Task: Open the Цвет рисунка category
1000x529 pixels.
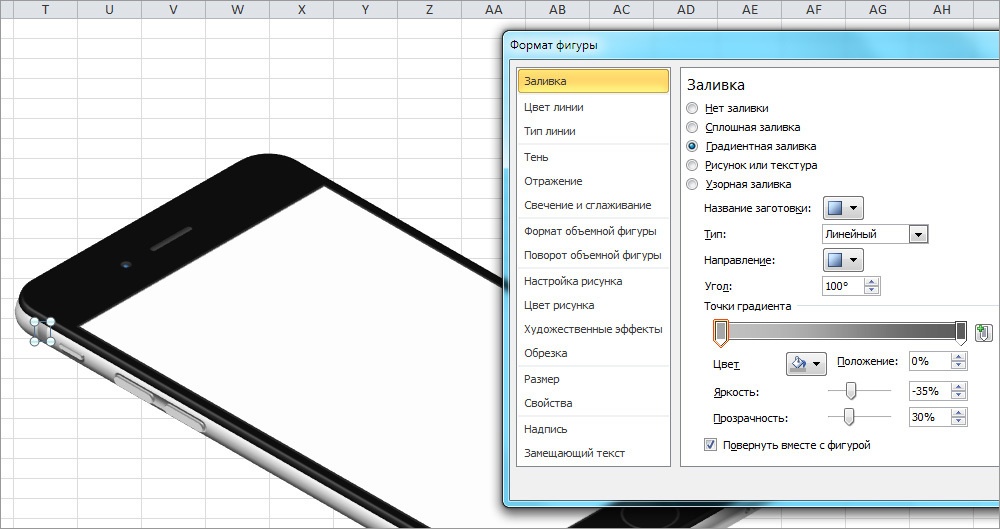Action: point(559,305)
